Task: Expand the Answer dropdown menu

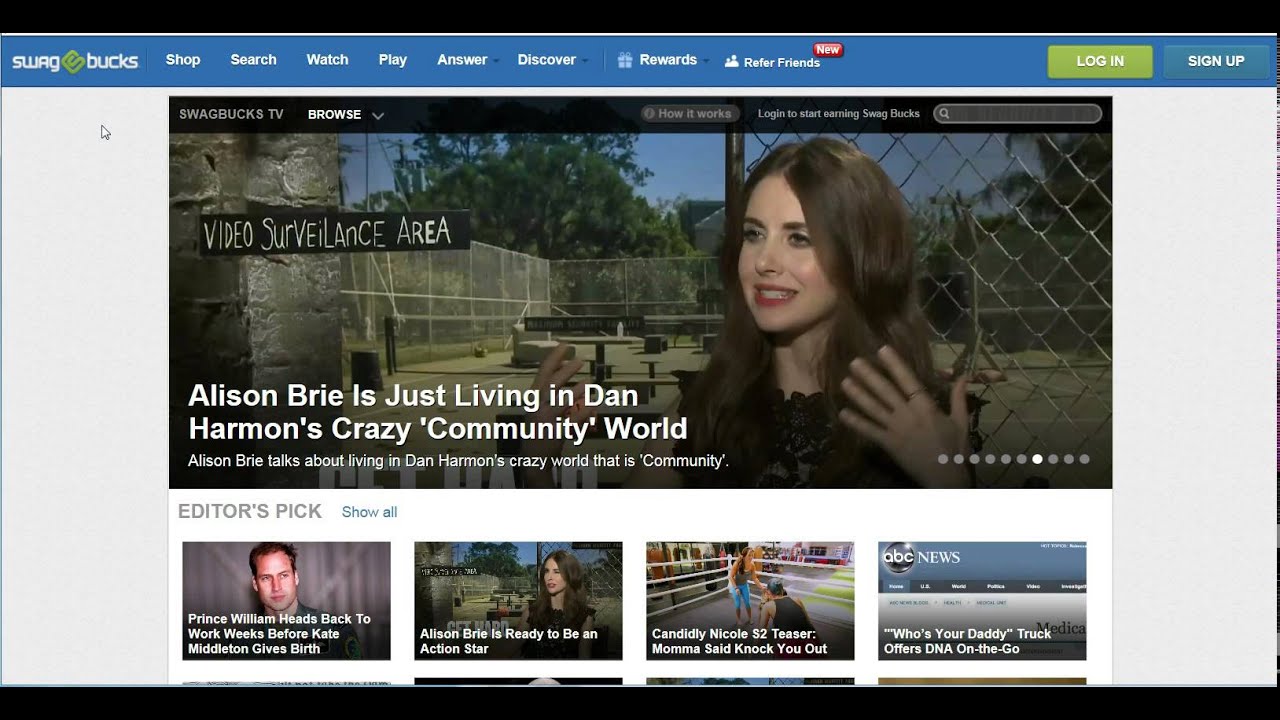Action: [467, 60]
